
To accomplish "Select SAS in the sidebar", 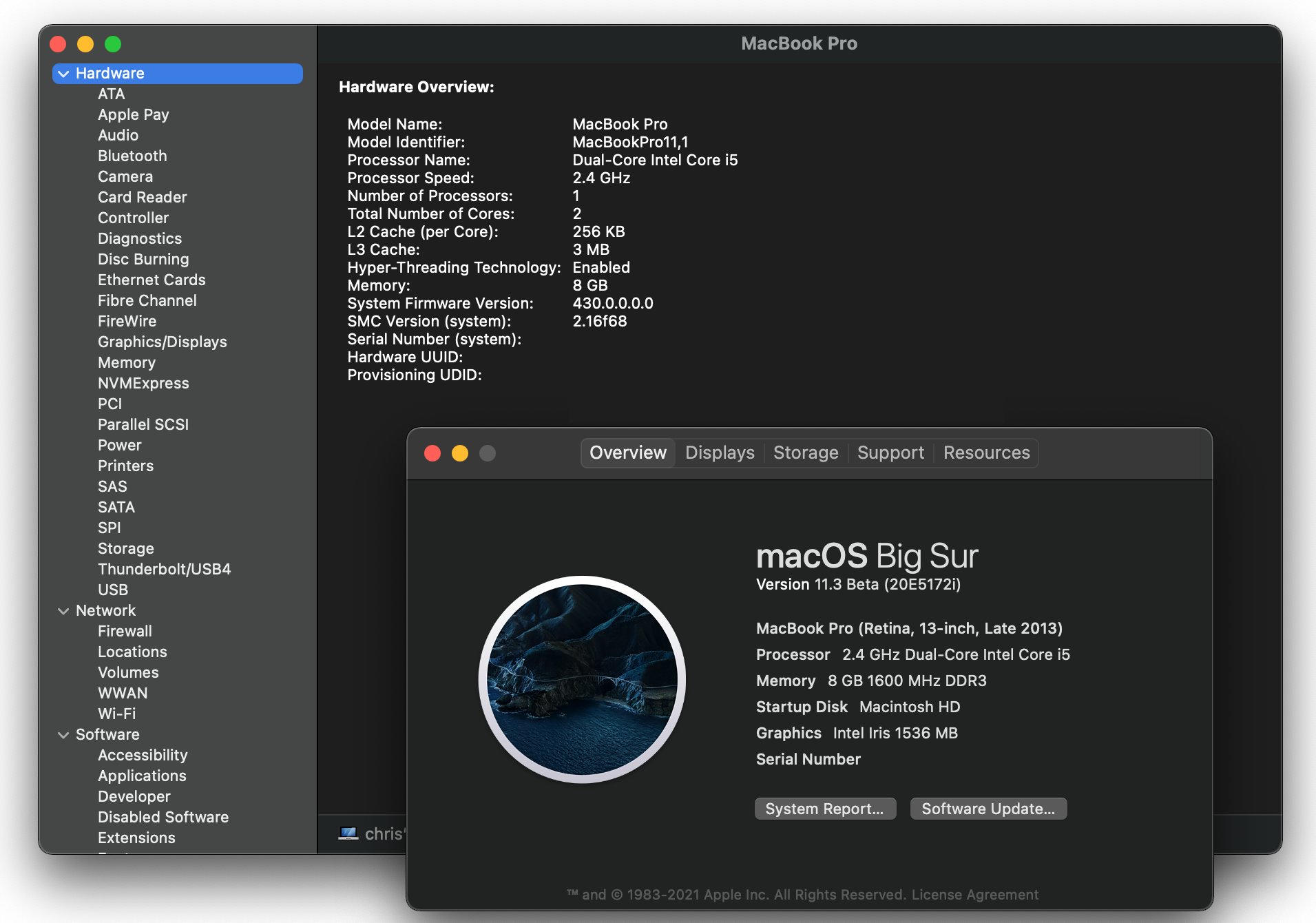I will (x=113, y=487).
